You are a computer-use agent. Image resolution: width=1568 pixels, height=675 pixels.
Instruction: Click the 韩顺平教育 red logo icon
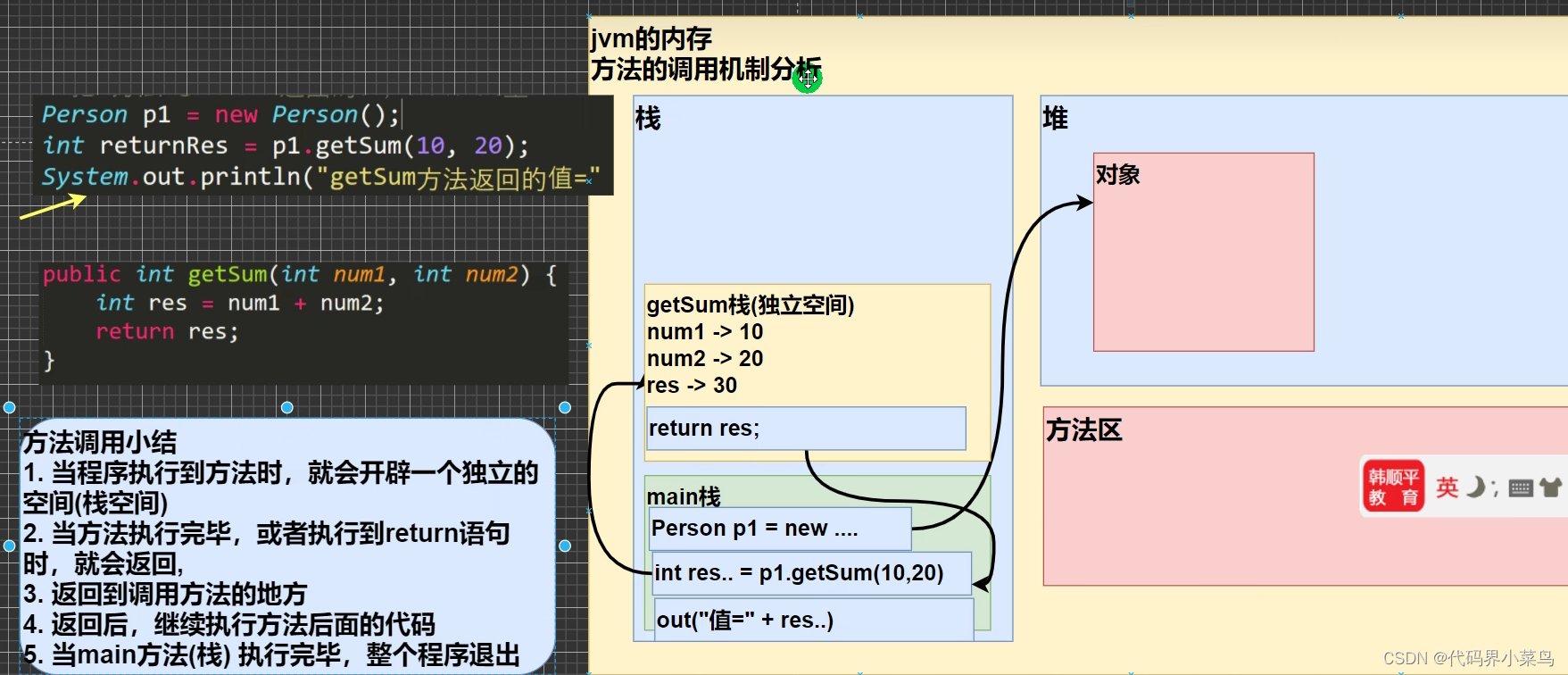pos(1393,487)
